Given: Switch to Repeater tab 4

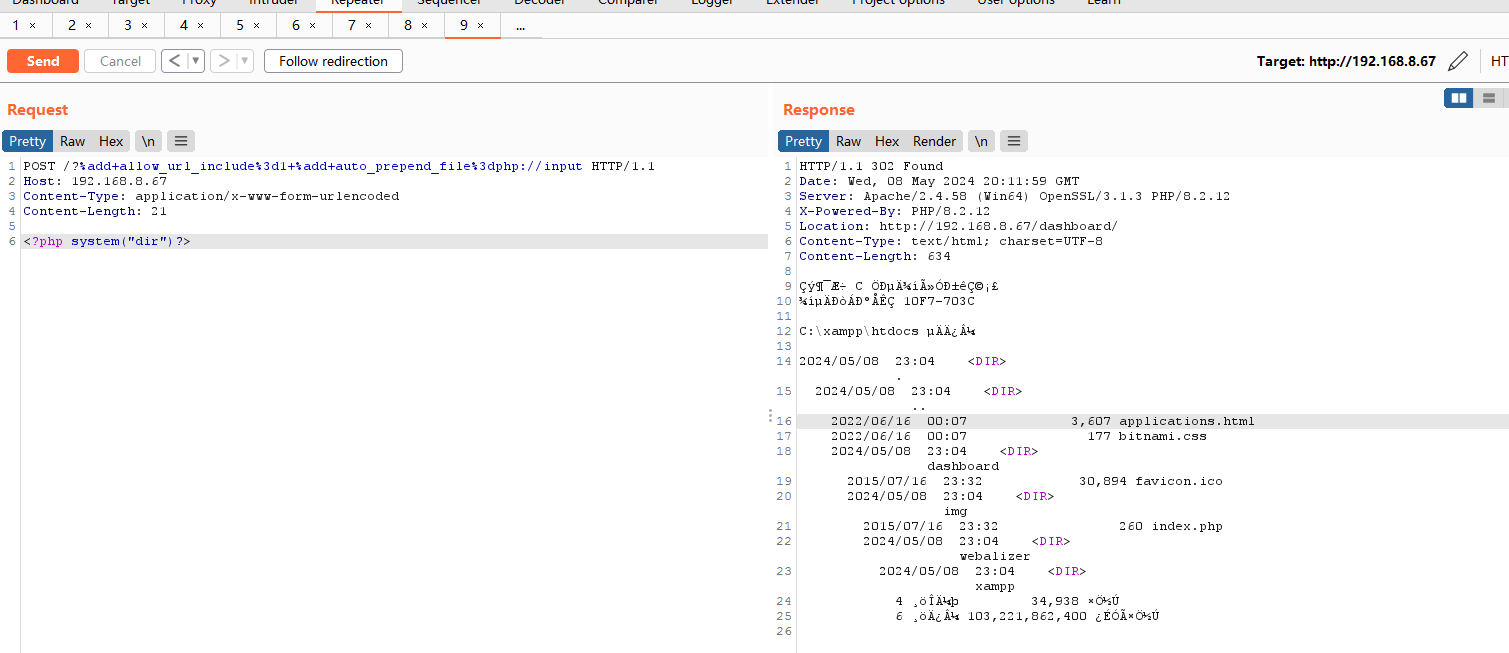Looking at the screenshot, I should pos(184,25).
